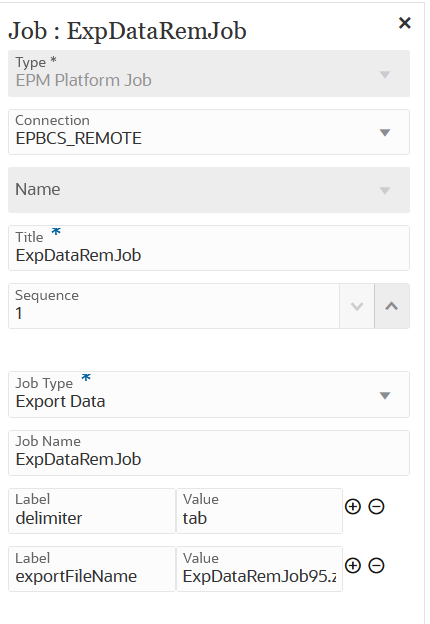430x624 pixels.
Task: Close the ExpDataRemJob job panel
Action: pyautogui.click(x=404, y=23)
